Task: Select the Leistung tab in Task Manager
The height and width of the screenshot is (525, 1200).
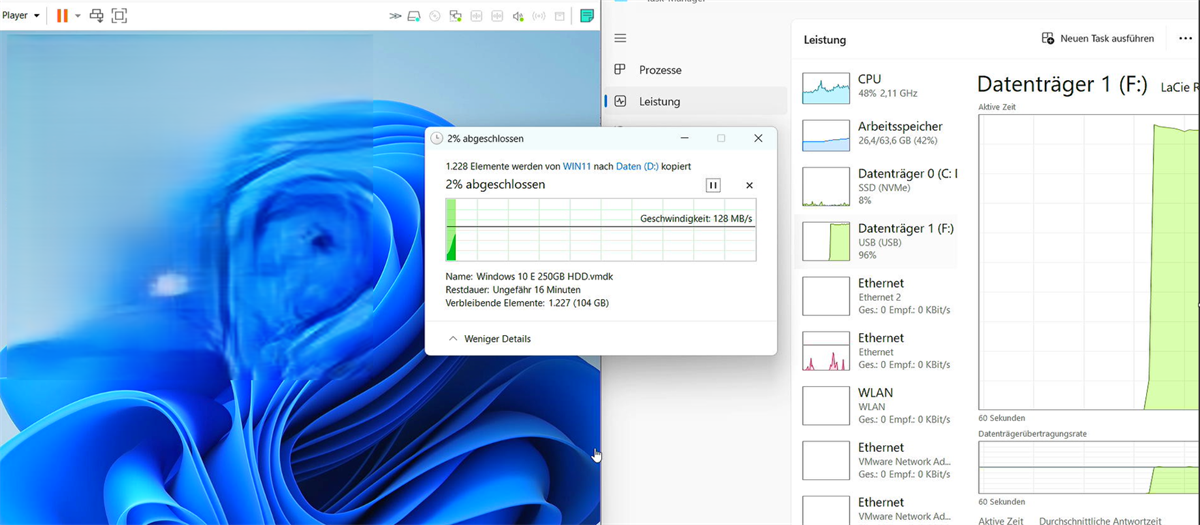Action: point(695,101)
